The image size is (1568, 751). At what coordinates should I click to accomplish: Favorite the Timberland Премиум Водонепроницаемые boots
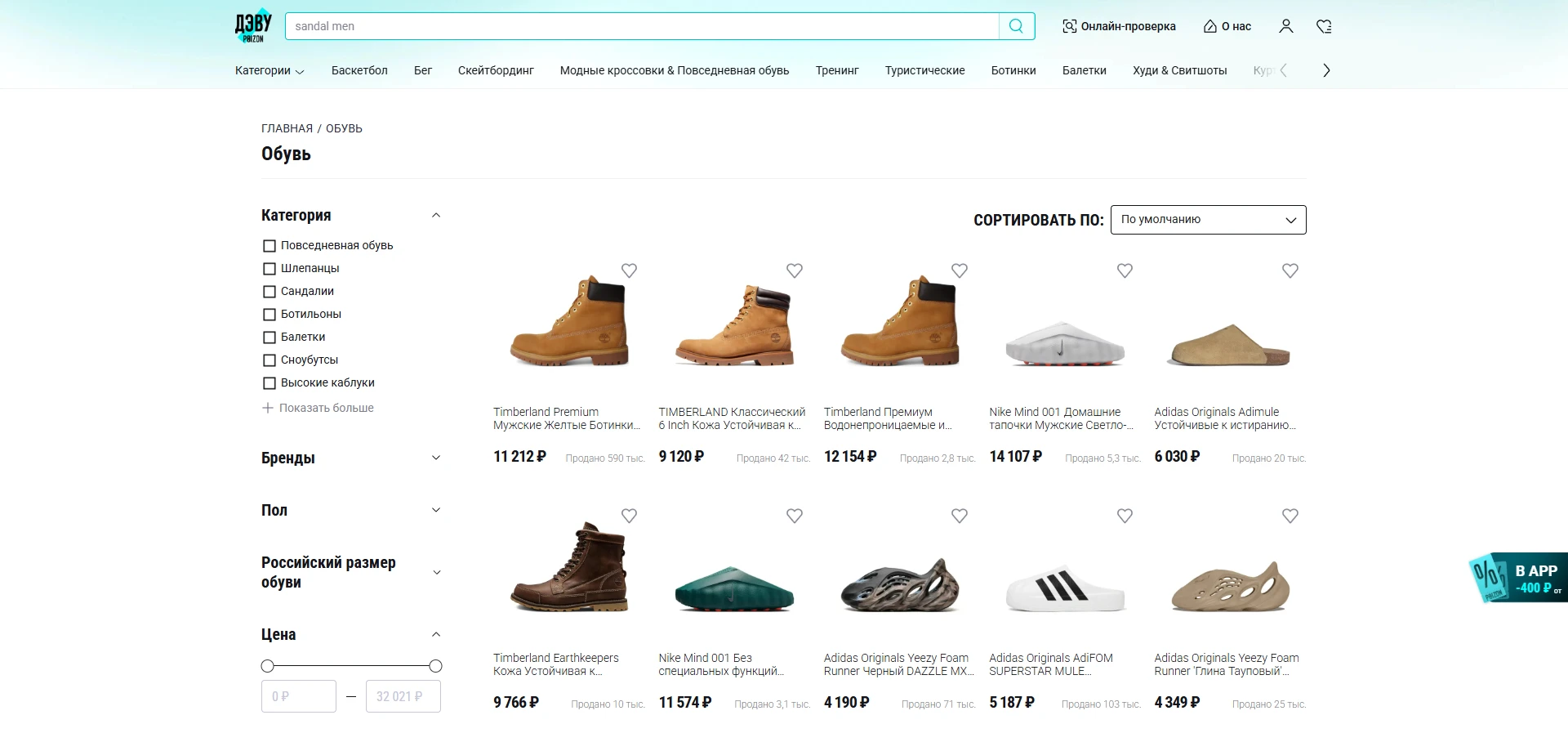960,270
